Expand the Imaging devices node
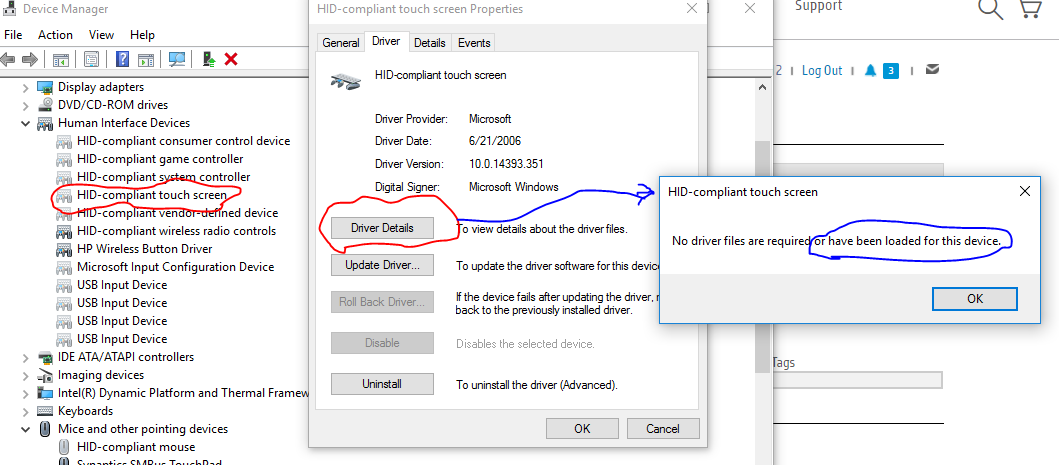1059x465 pixels. click(x=26, y=375)
